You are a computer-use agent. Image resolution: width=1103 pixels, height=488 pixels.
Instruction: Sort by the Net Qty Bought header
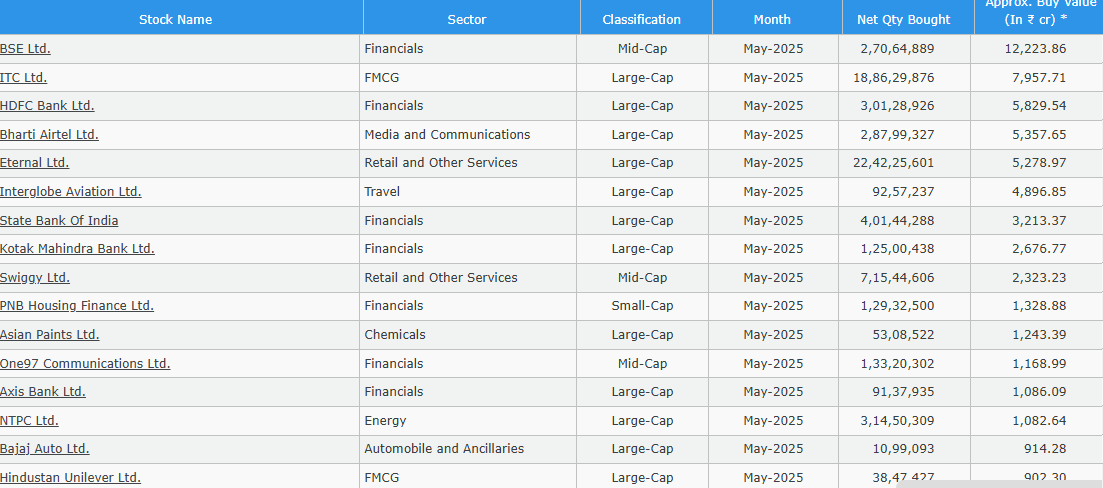click(x=904, y=19)
